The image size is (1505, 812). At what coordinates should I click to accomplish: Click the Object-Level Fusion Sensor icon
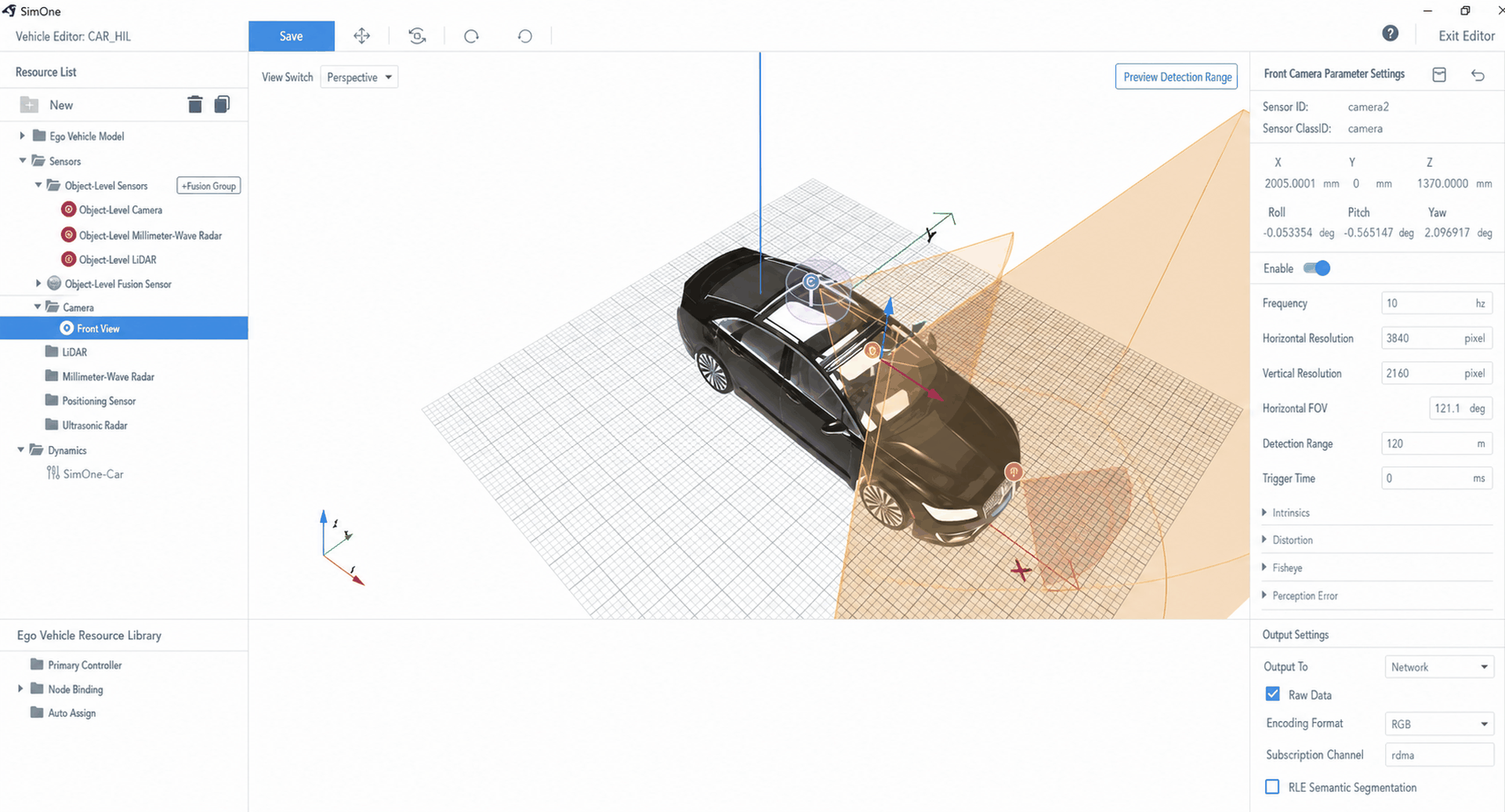coord(54,284)
